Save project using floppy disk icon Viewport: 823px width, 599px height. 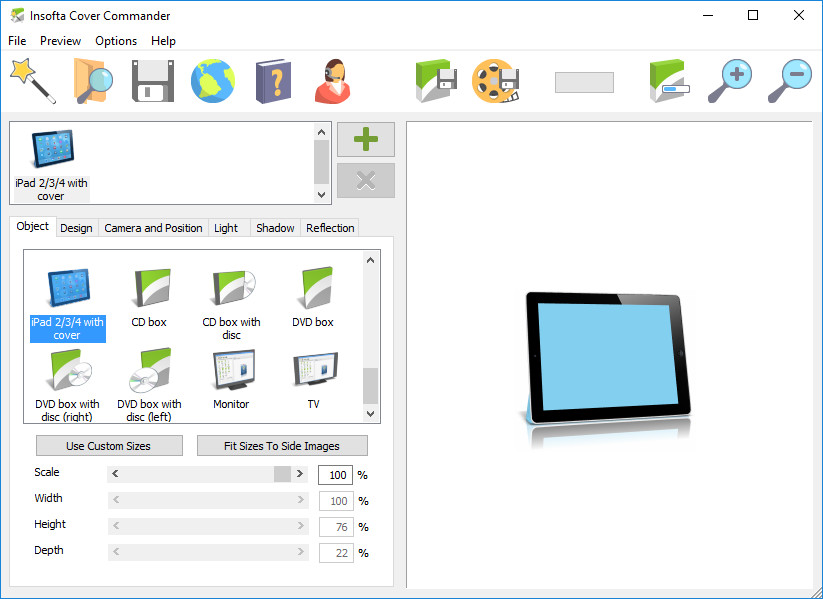click(x=153, y=81)
